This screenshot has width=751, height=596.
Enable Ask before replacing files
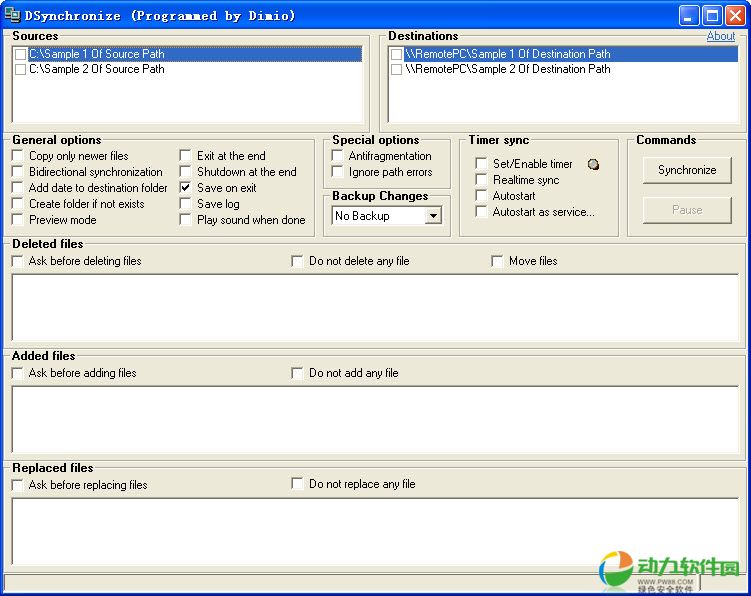[x=18, y=485]
